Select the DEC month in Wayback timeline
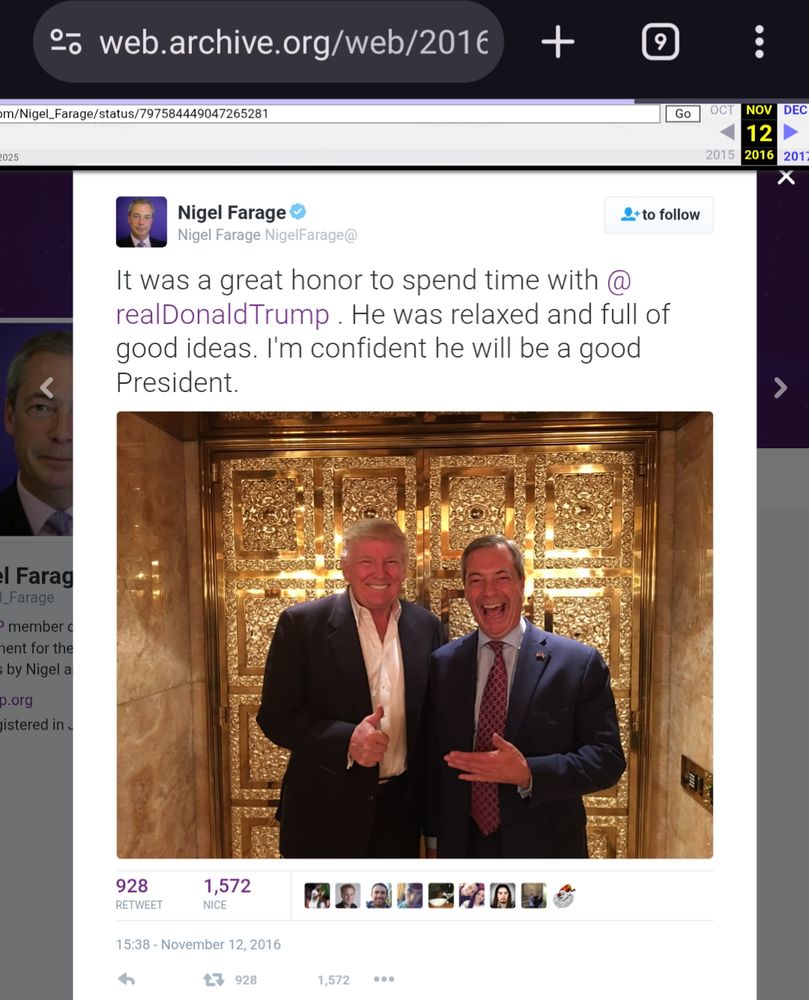809x1000 pixels. (x=795, y=110)
